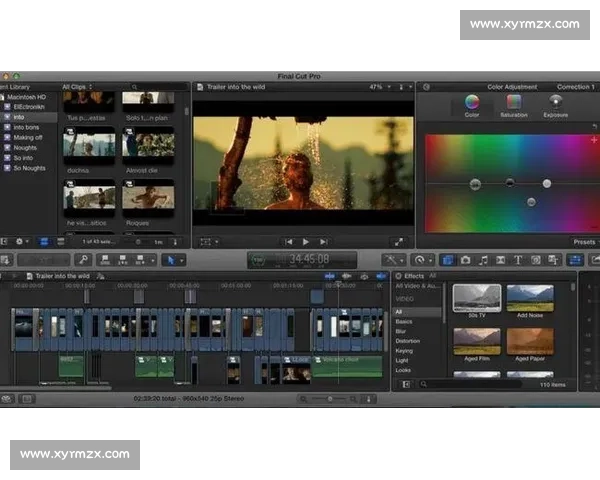Select the Making off event in library
Viewport: 600px width, 480px height.
(x=28, y=137)
